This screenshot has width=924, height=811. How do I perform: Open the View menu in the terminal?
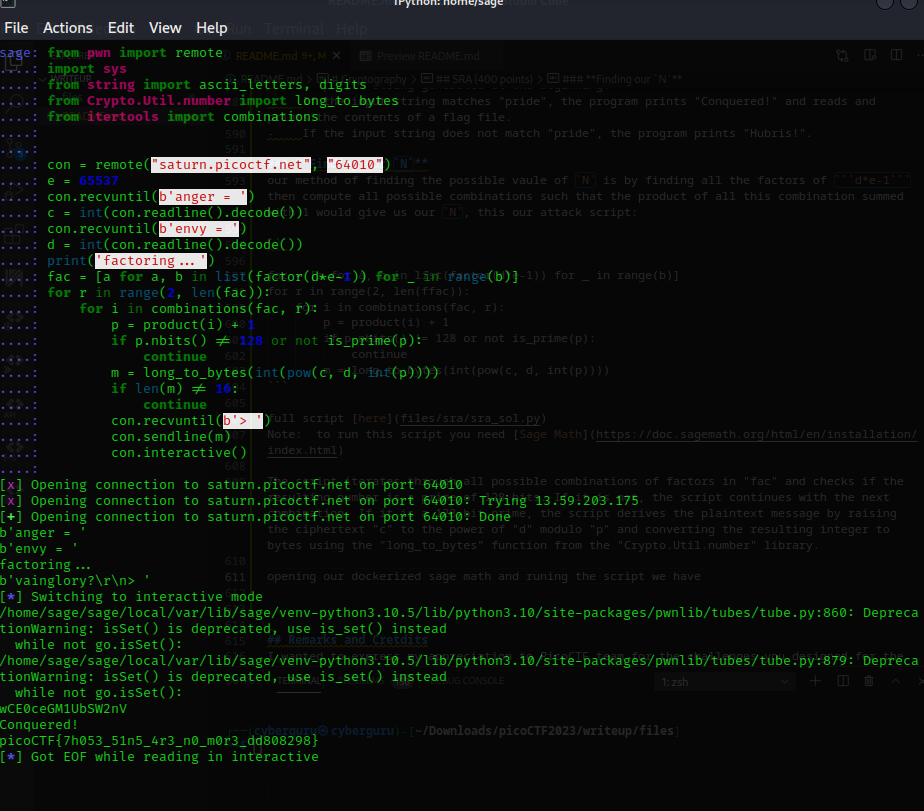[x=165, y=28]
